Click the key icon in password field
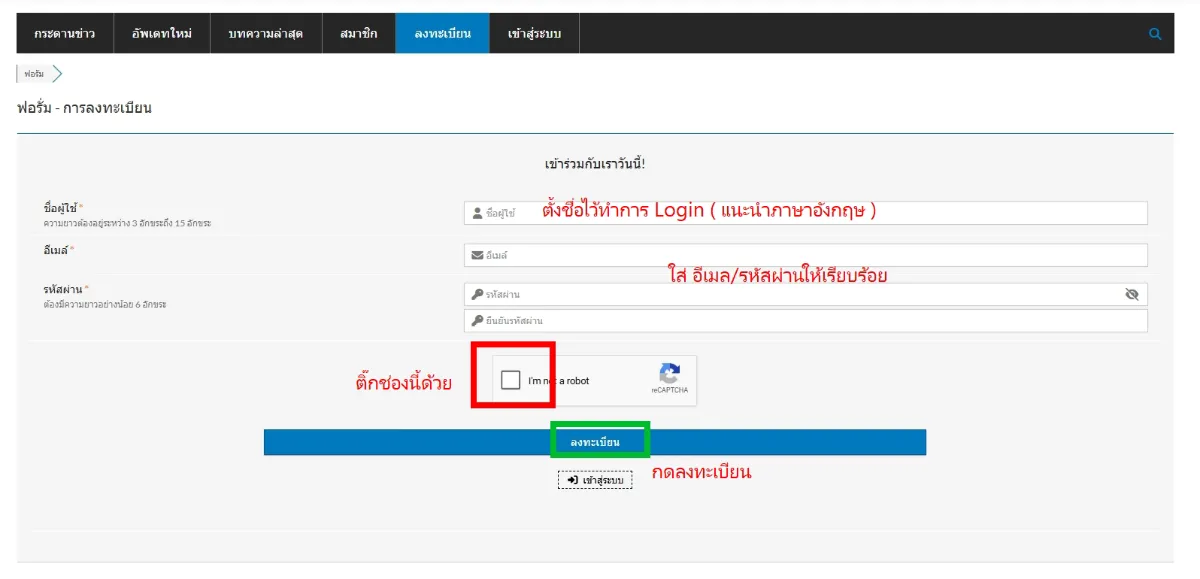The image size is (1200, 579). pos(477,294)
